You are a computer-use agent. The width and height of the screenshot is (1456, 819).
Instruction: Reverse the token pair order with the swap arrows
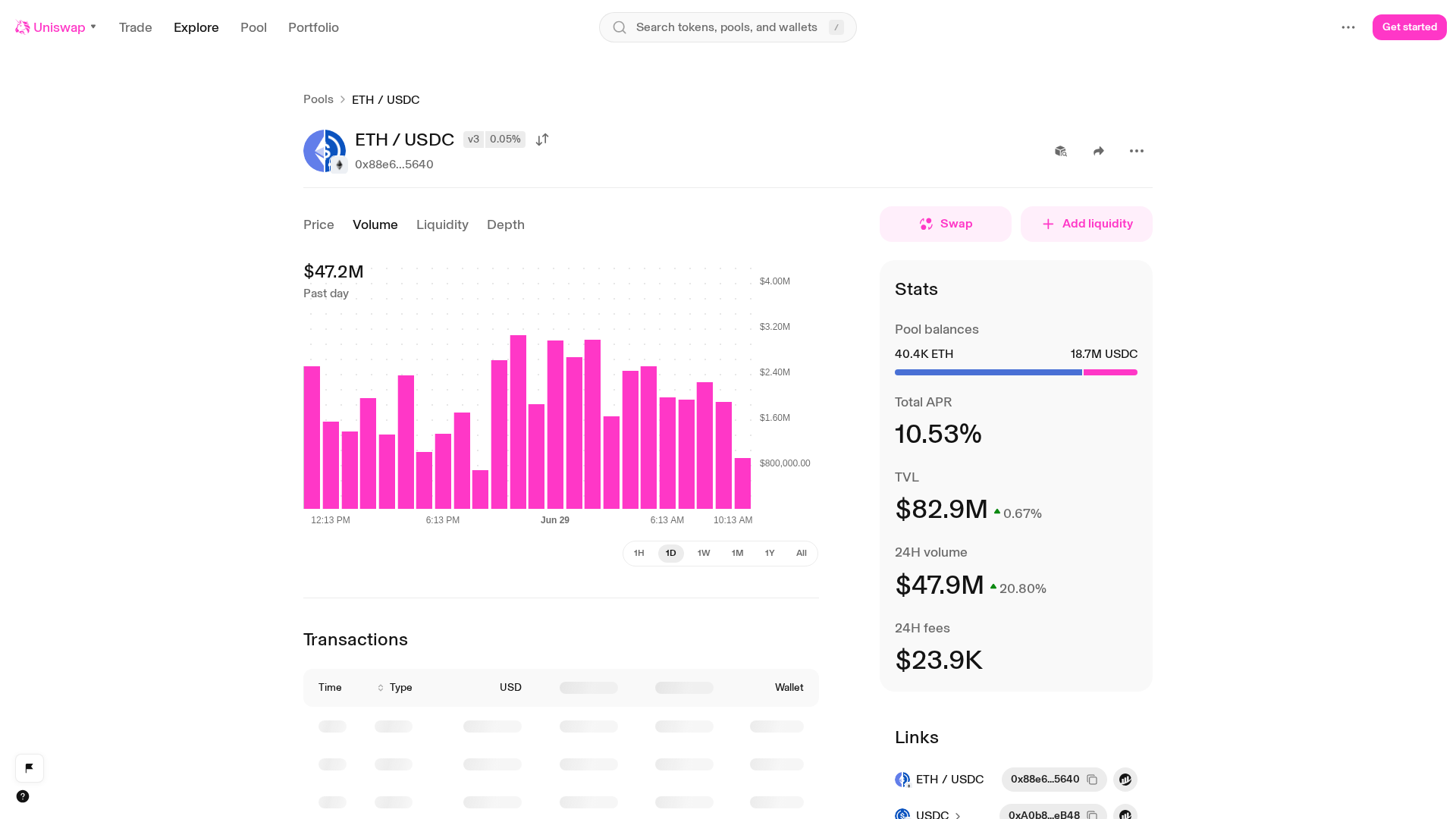point(542,140)
